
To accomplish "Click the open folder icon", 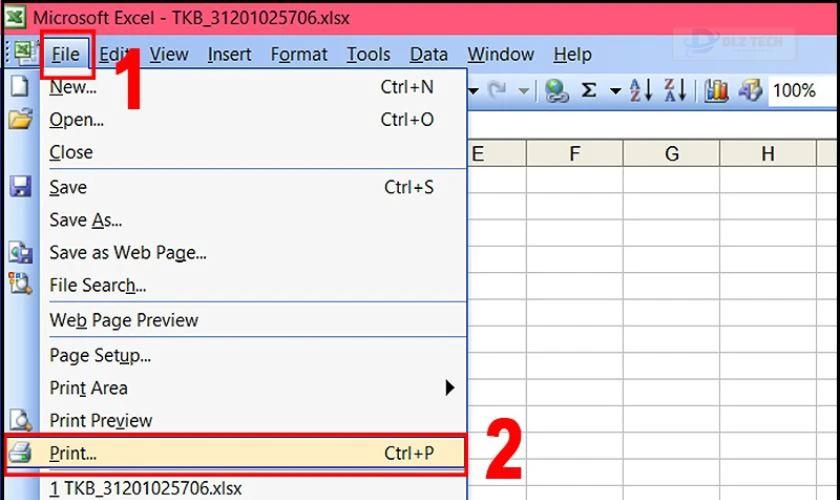I will (x=20, y=118).
